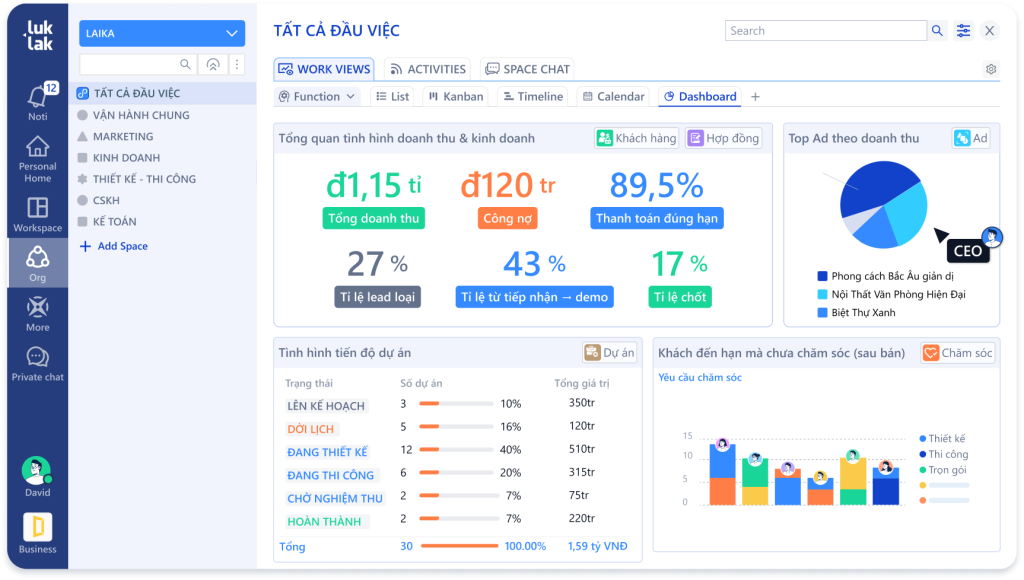Screen dimensions: 1024x580
Task: Open filter settings sliders icon
Action: point(963,31)
